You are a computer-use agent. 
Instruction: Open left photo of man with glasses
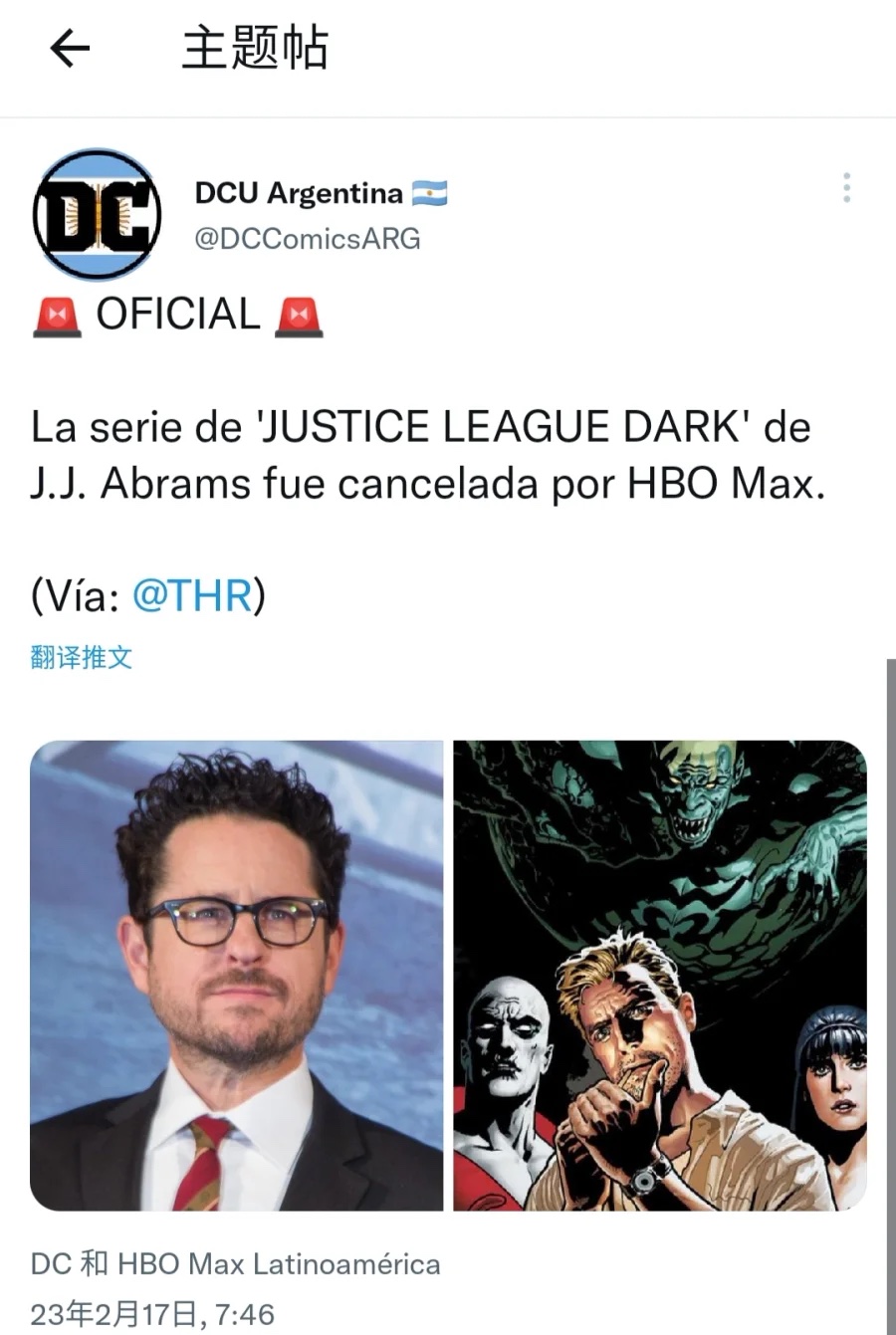236,976
